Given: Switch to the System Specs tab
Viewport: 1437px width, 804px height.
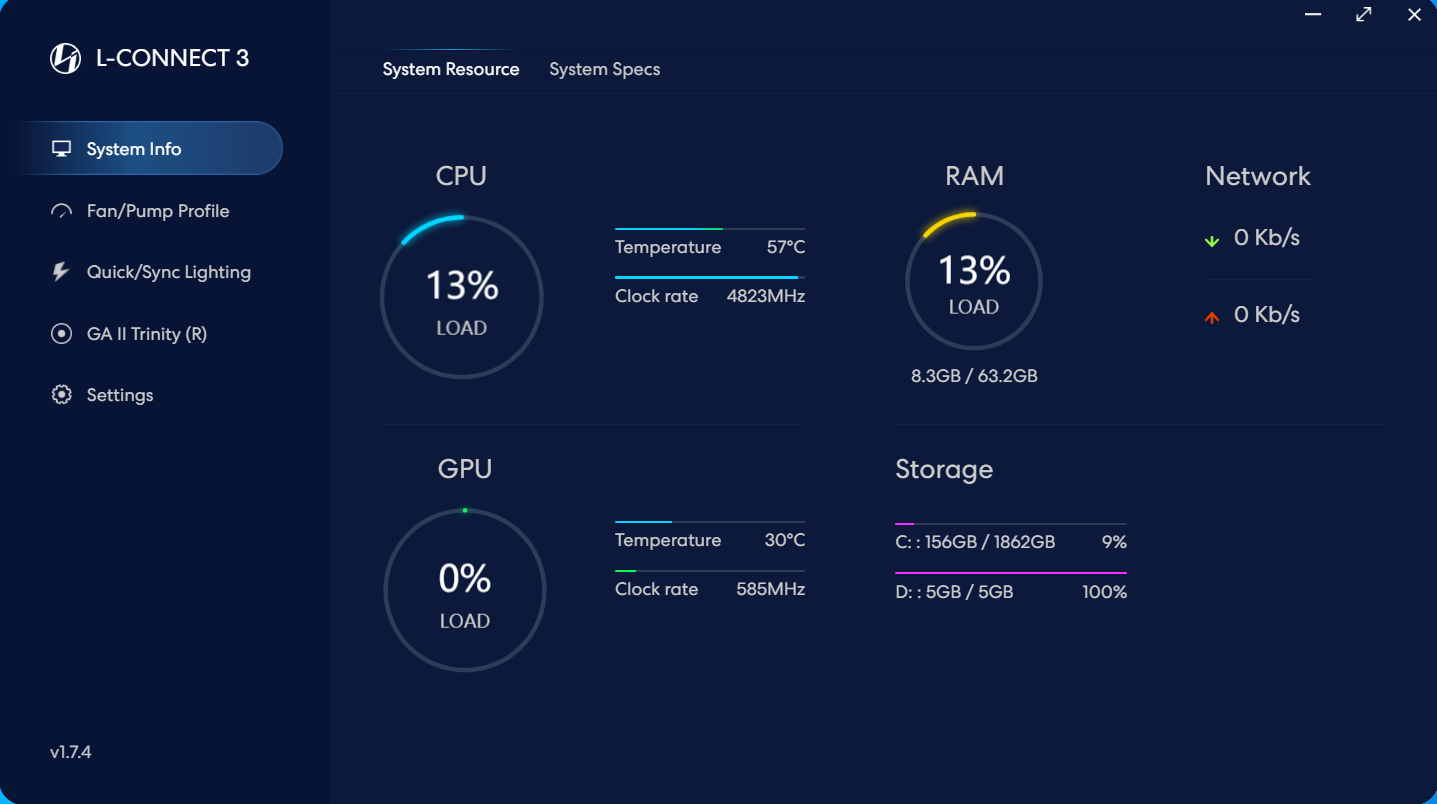Looking at the screenshot, I should click(x=604, y=69).
